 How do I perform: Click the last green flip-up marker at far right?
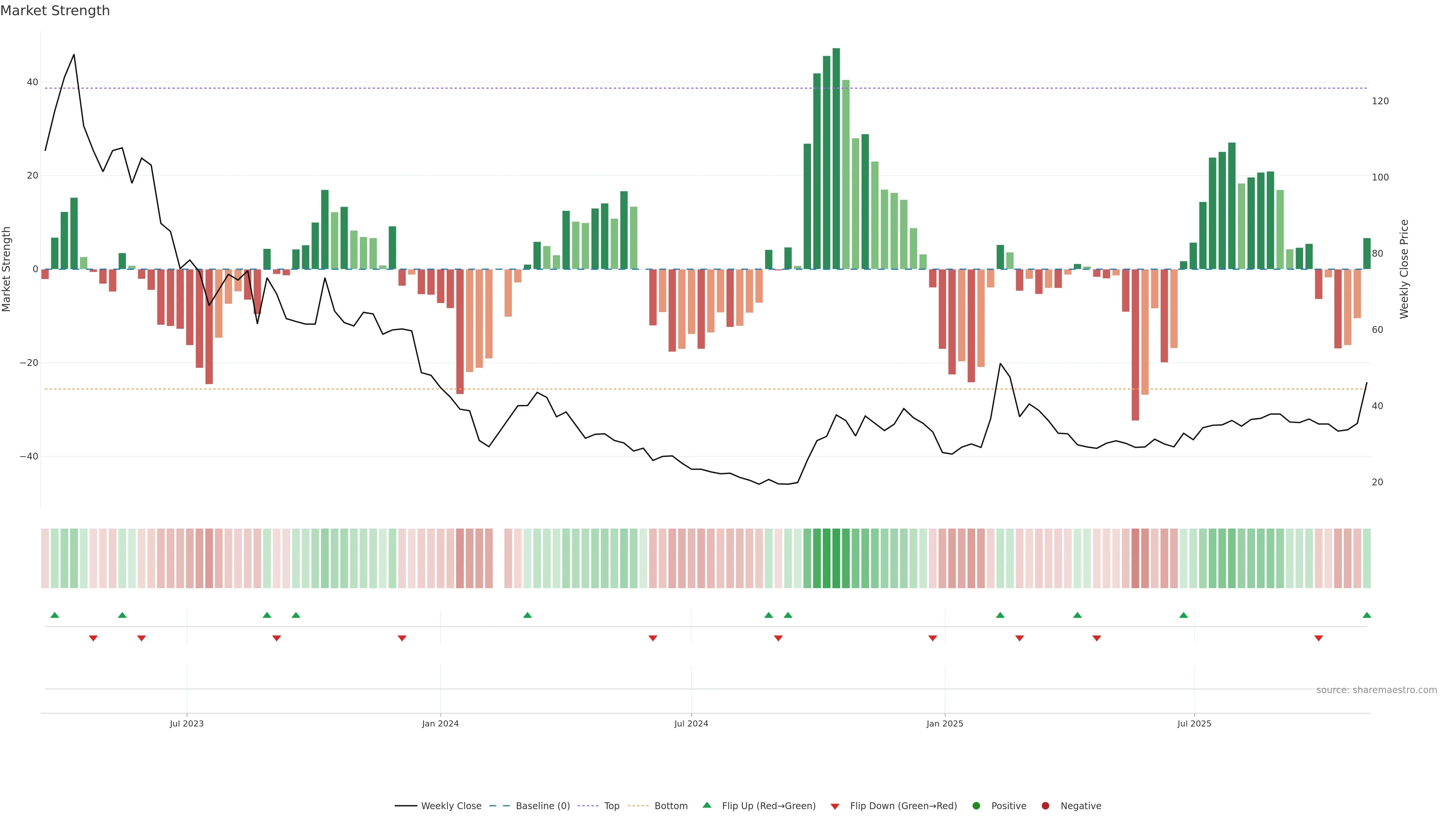tap(1367, 615)
